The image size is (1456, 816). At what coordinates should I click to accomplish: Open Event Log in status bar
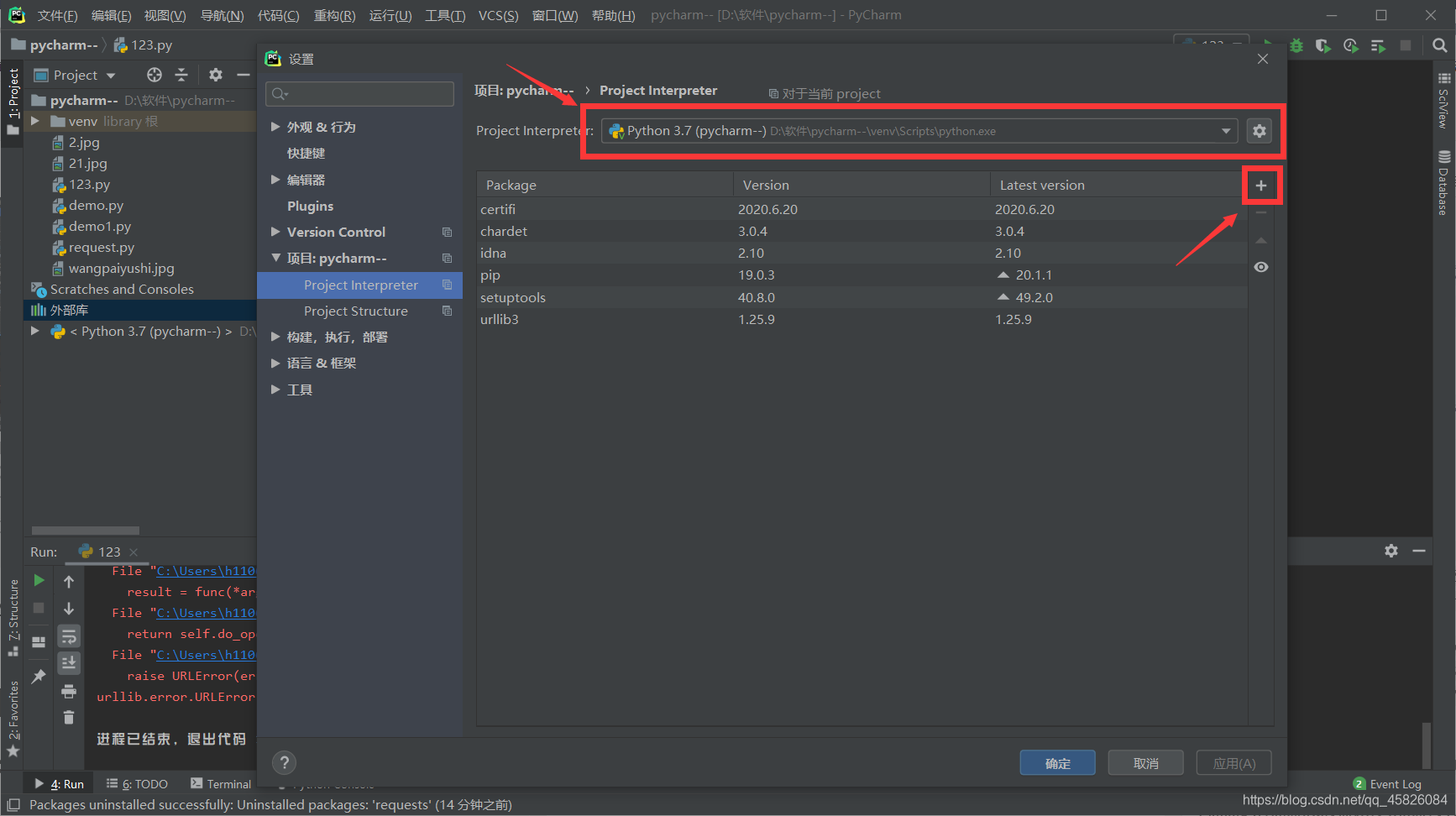[1387, 783]
